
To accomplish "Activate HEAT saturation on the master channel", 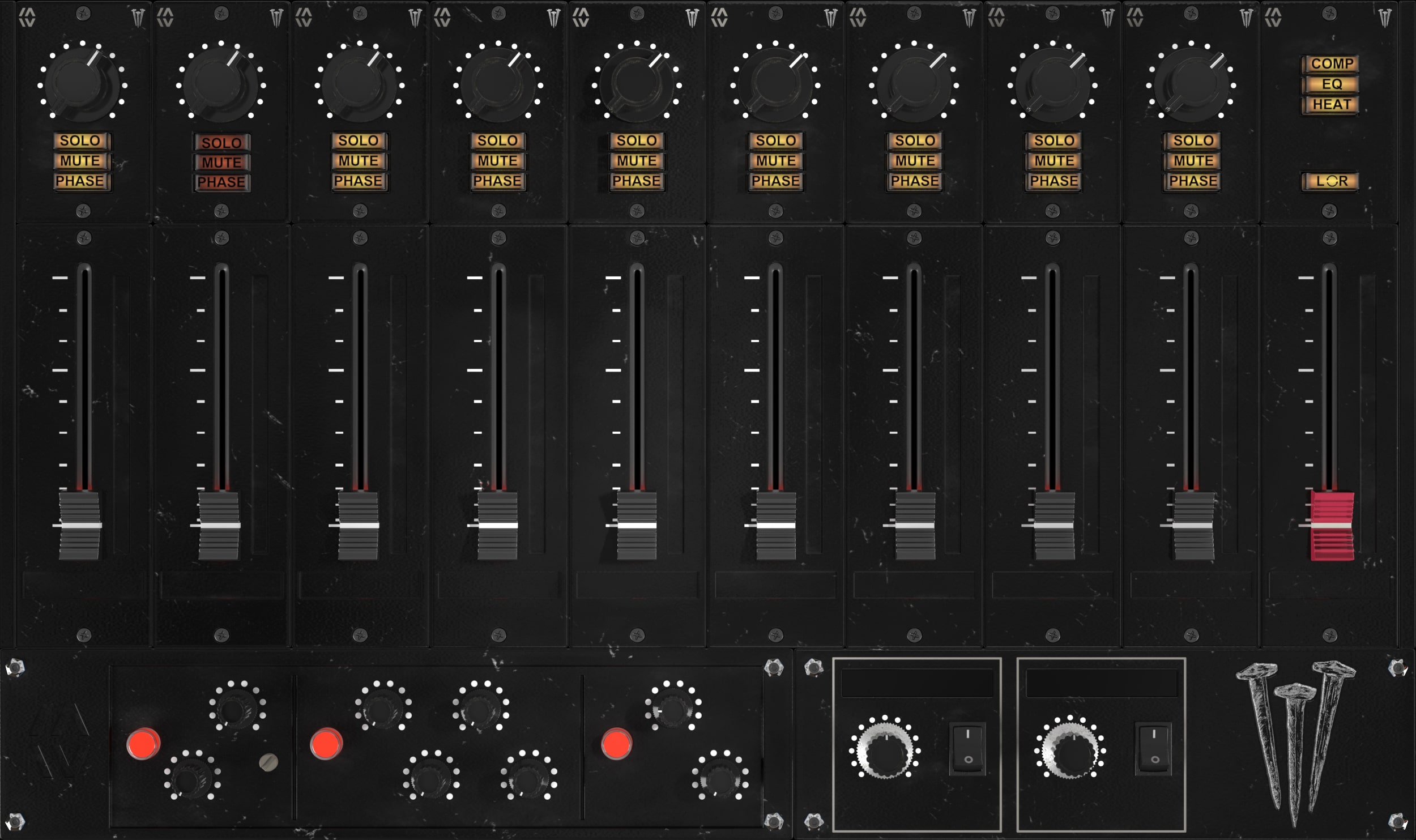I will 1329,104.
